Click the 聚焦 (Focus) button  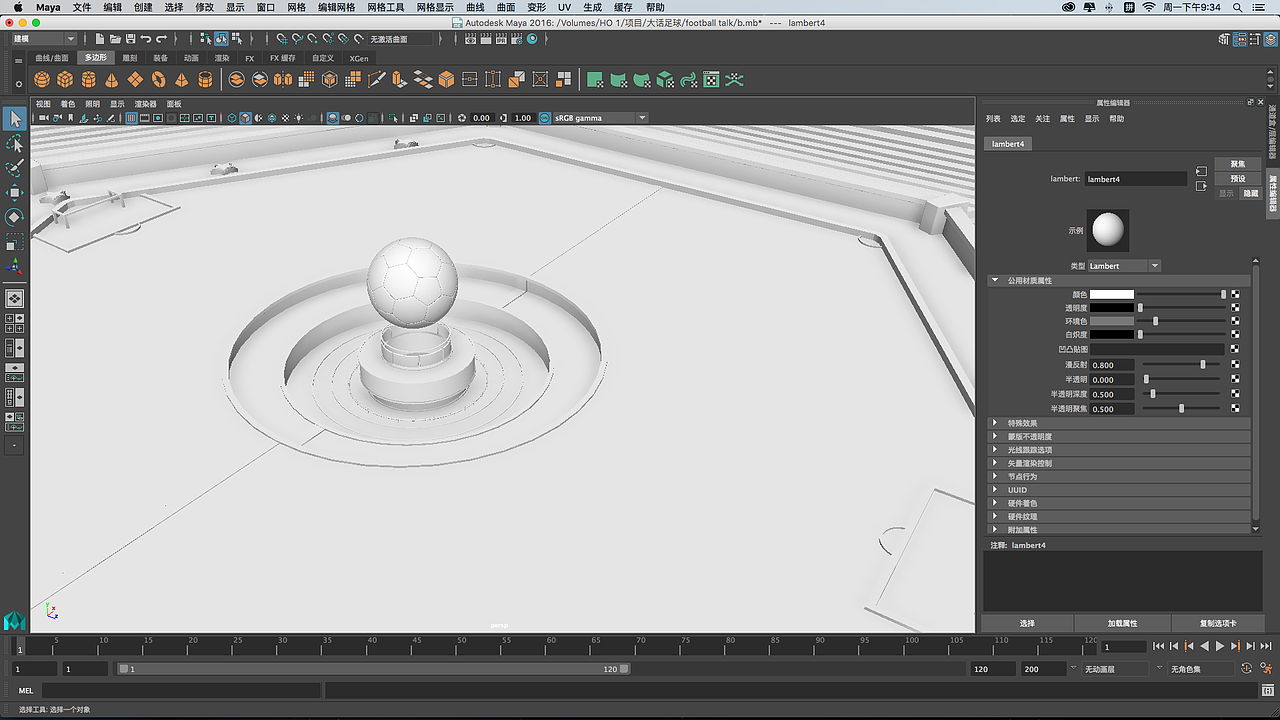point(1238,164)
